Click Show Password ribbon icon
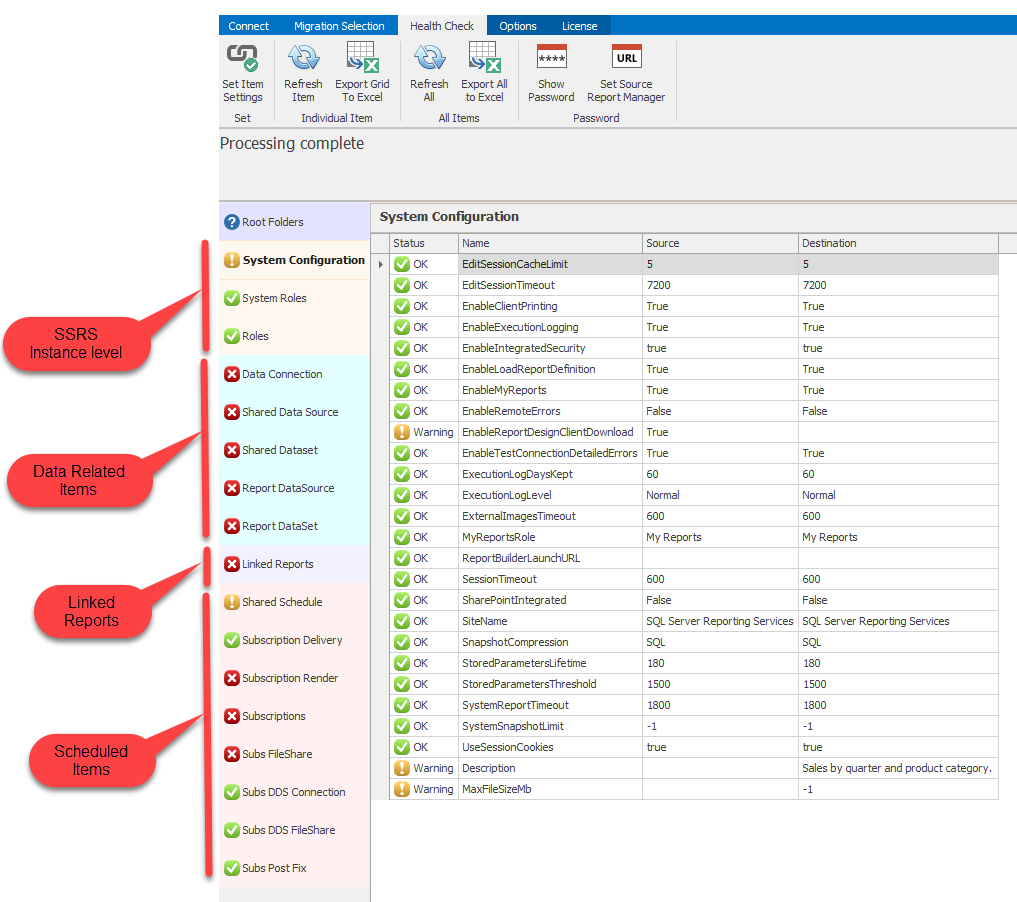Screen dimensions: 1017x902 coord(551,56)
